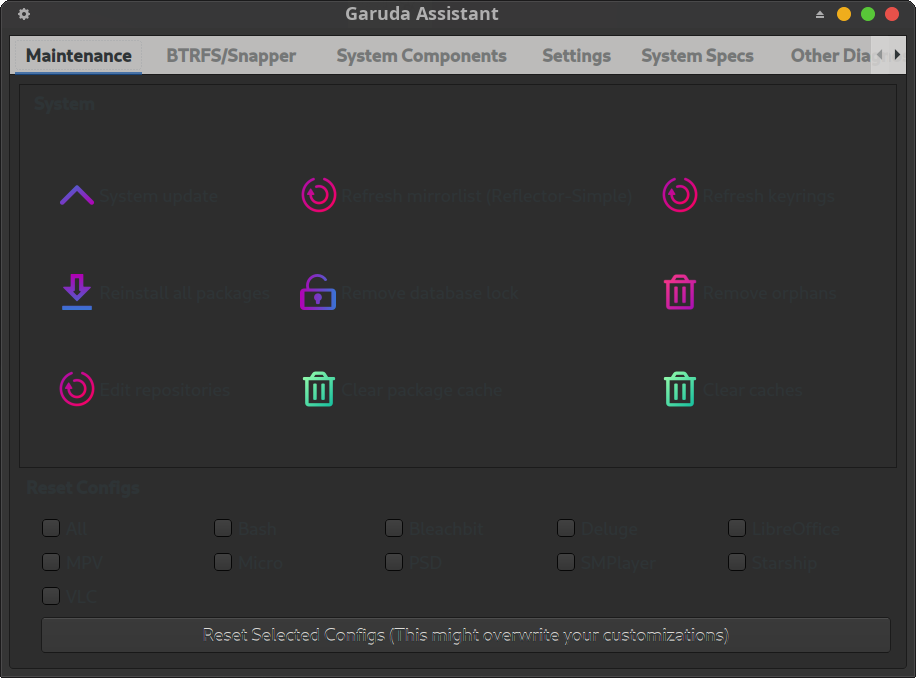This screenshot has width=916, height=678.
Task: Click the Remove database lock padlock icon
Action: [x=318, y=292]
